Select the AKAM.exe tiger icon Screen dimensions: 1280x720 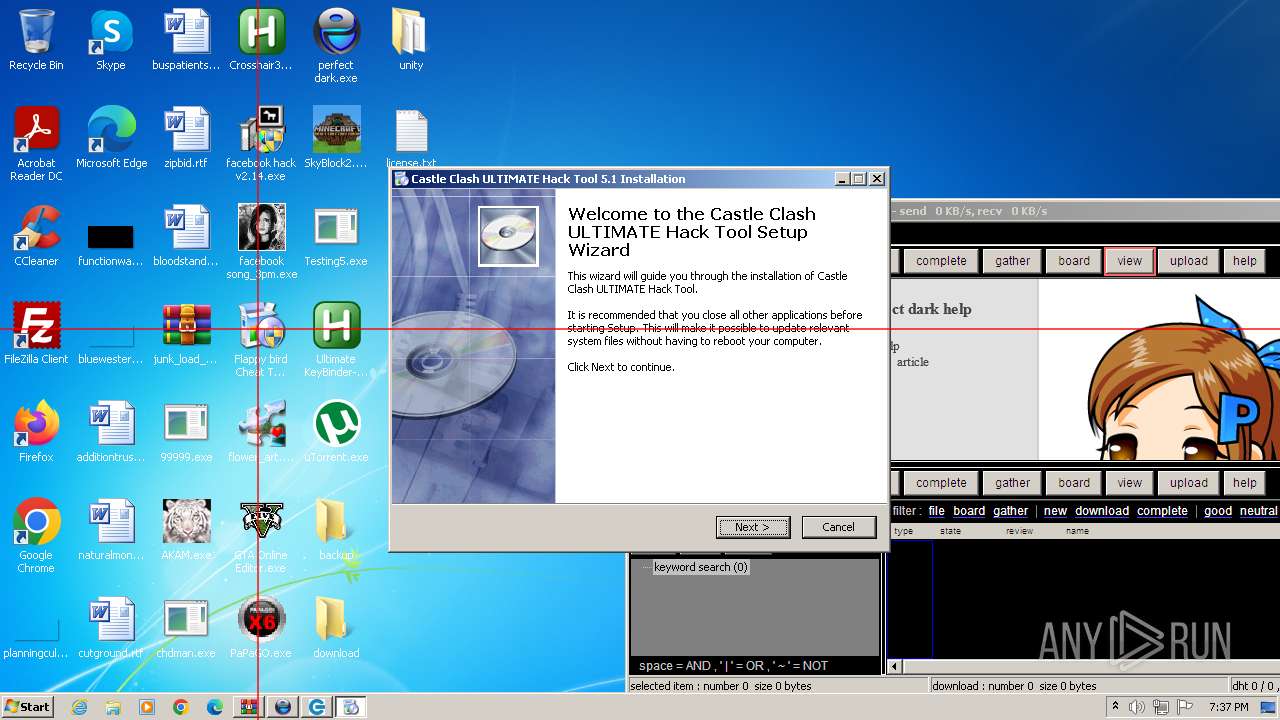pyautogui.click(x=186, y=530)
